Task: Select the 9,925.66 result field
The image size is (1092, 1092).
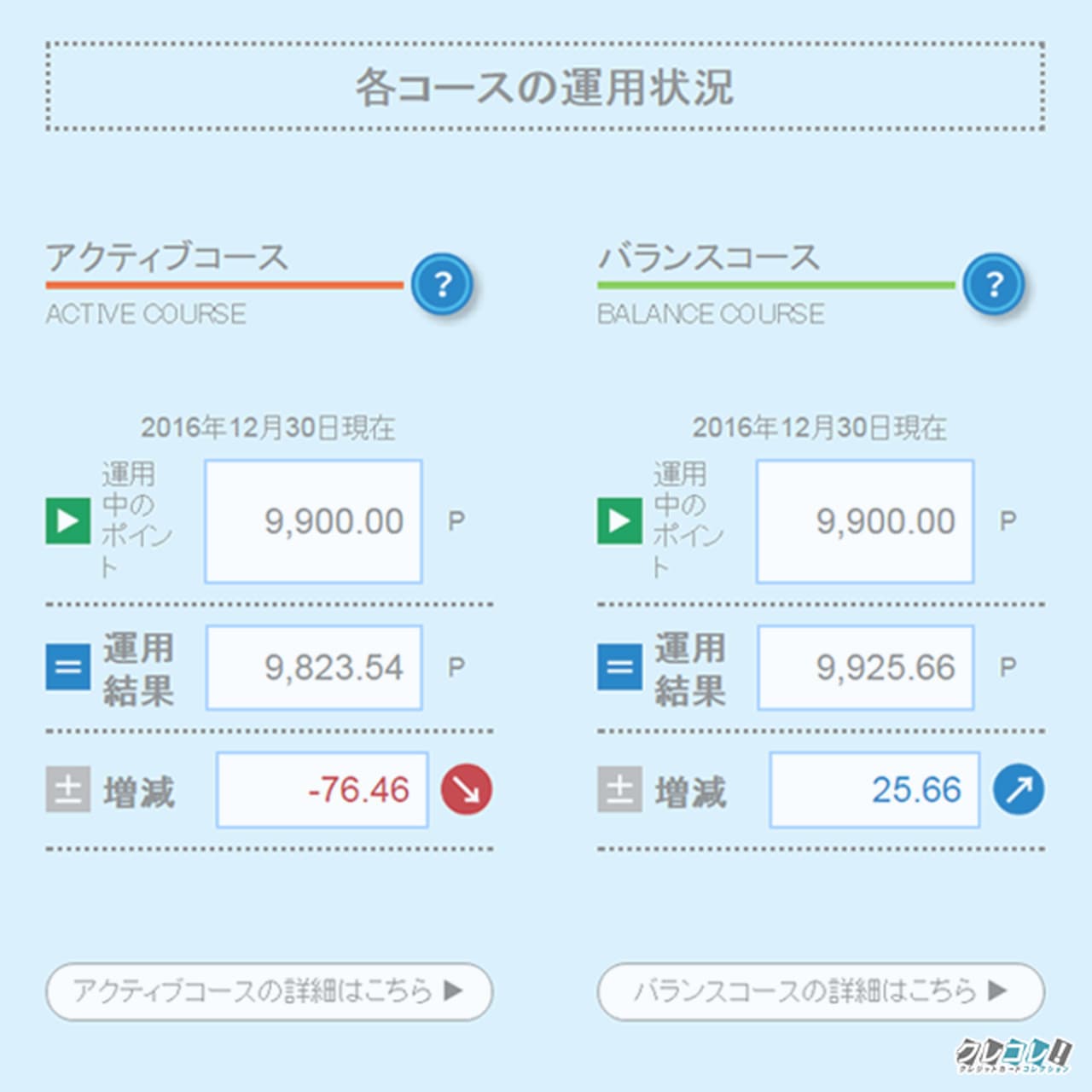Action: pyautogui.click(x=865, y=667)
